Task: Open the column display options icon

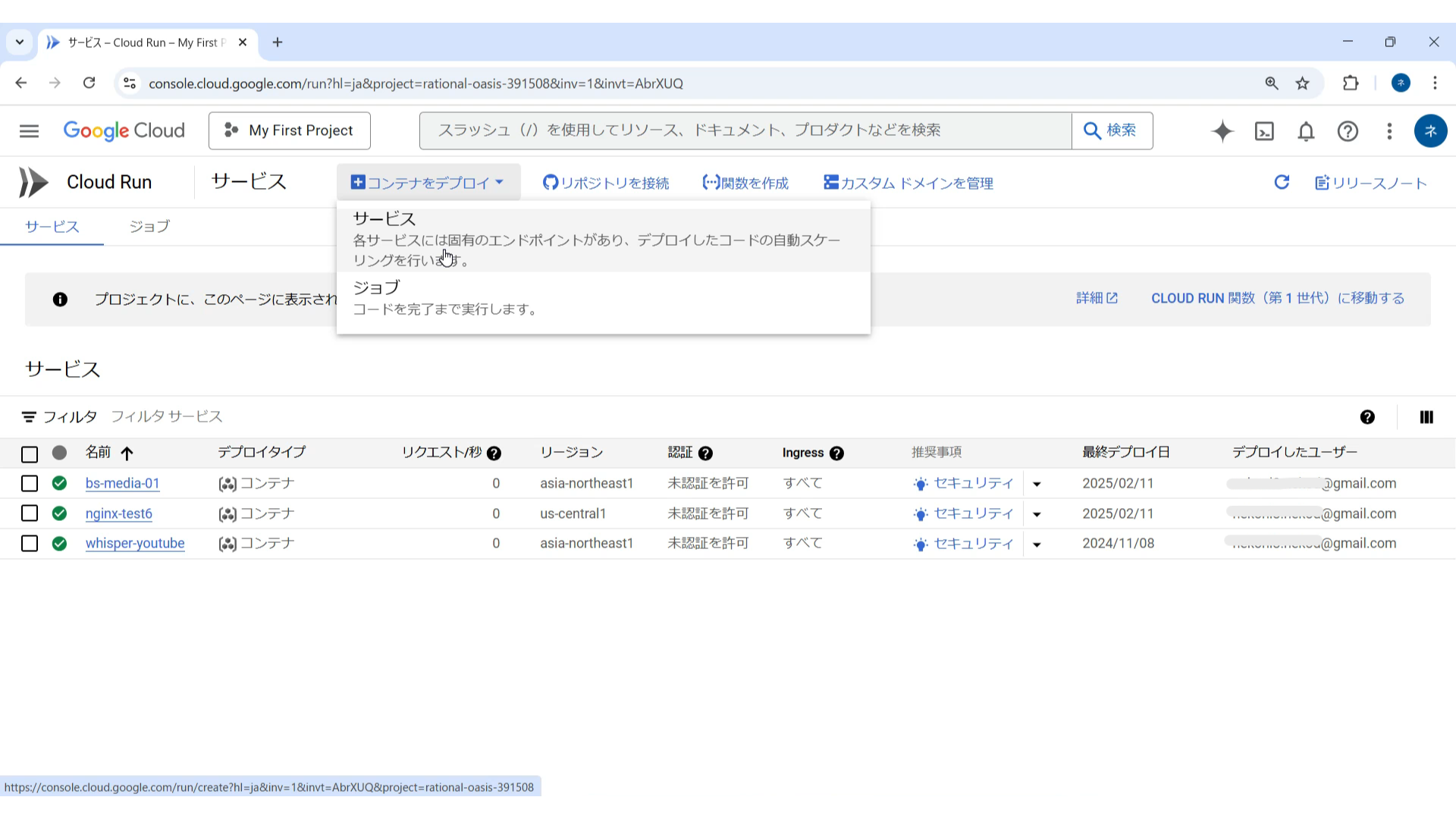Action: [1426, 417]
